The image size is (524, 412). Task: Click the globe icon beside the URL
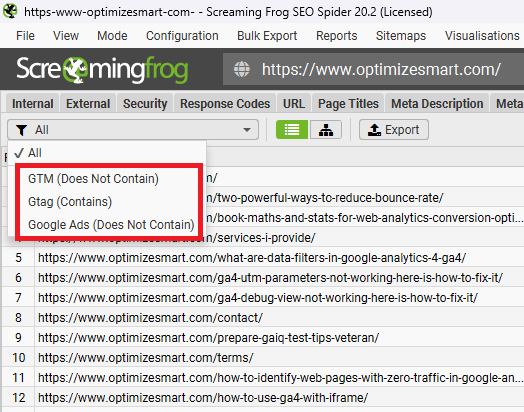[x=242, y=70]
